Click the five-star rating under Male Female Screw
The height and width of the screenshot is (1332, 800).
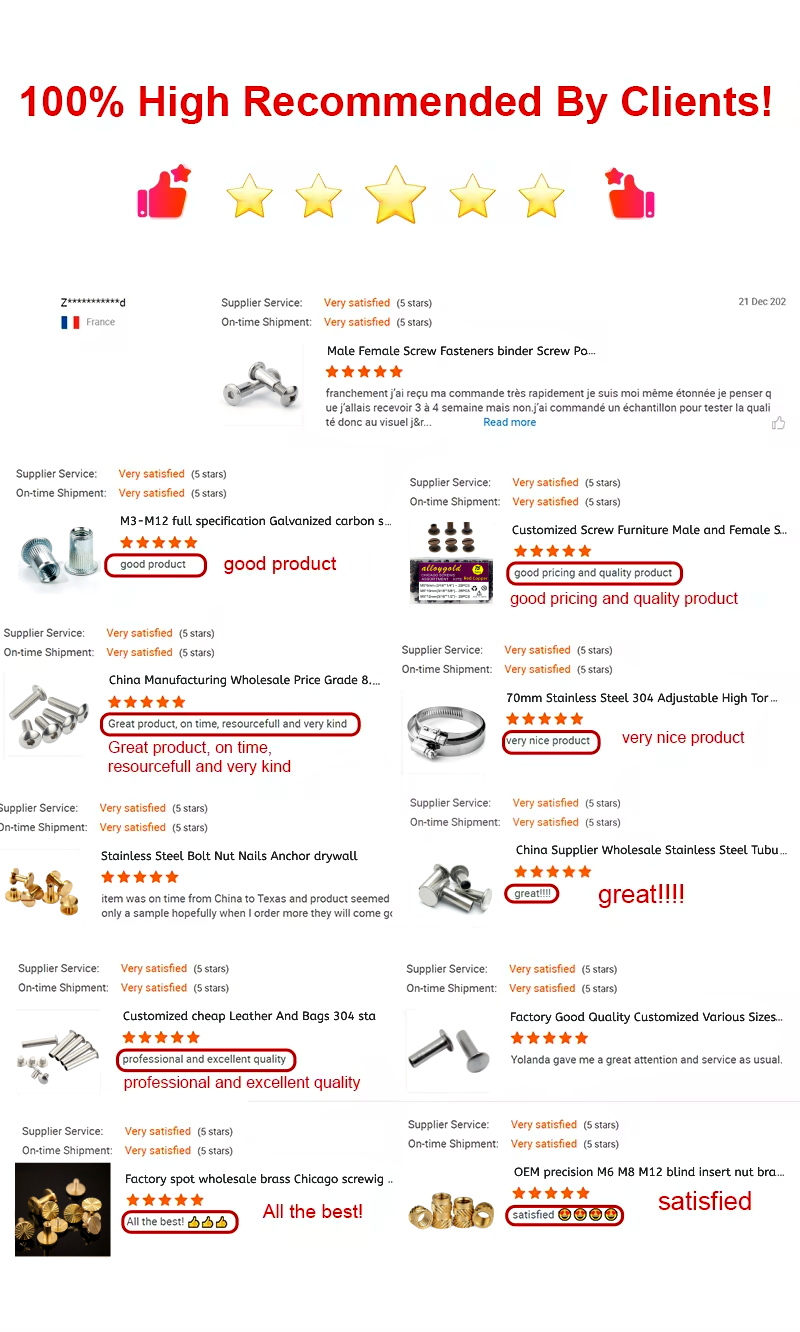[x=364, y=372]
